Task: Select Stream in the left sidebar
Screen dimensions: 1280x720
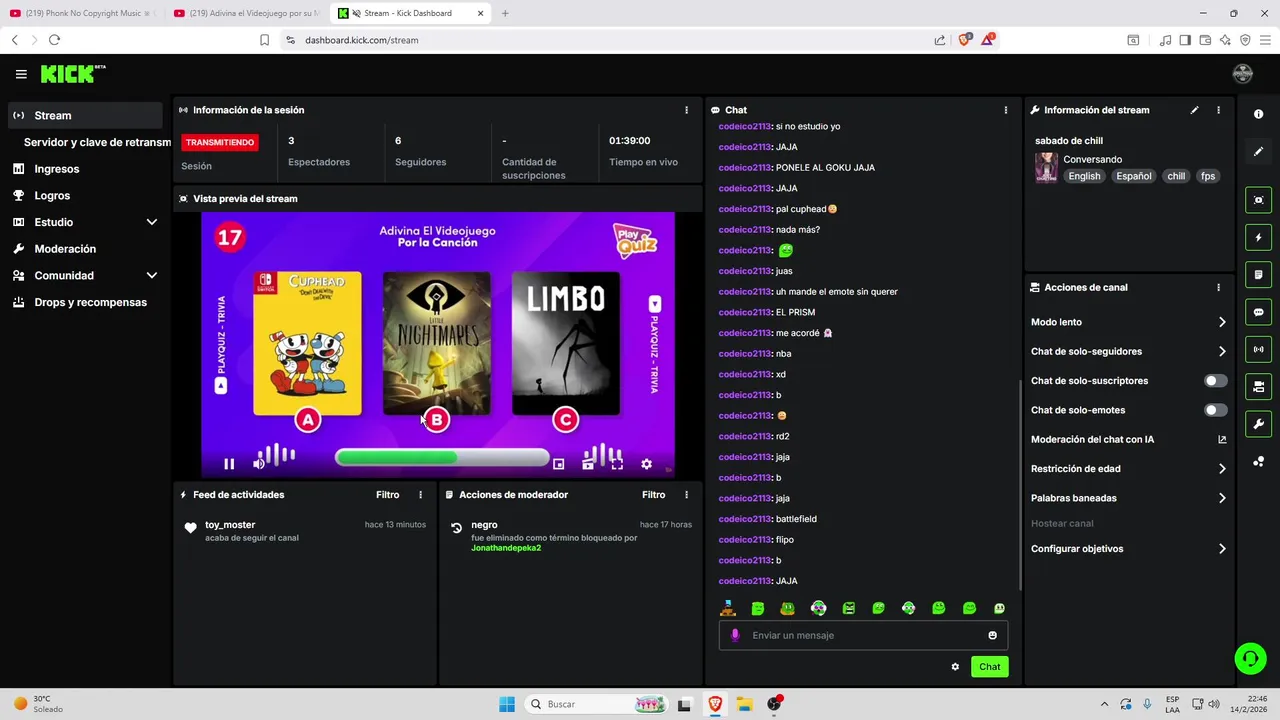Action: tap(84, 115)
